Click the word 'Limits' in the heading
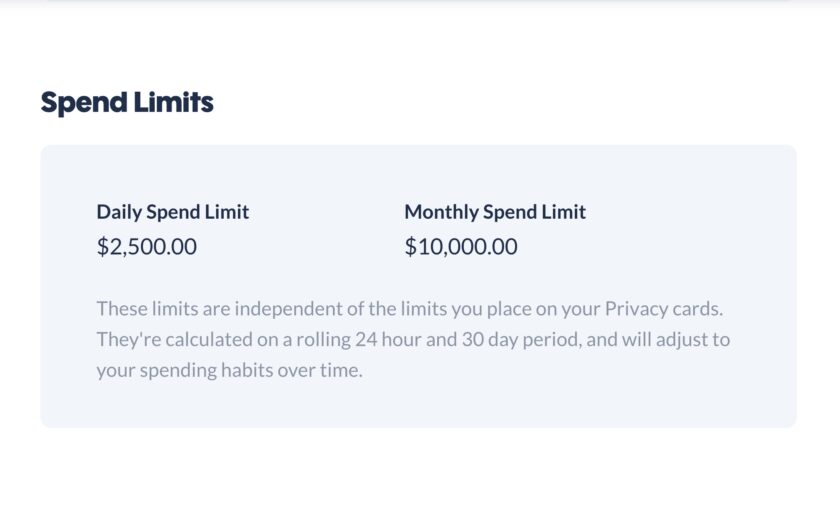This screenshot has height=508, width=840. click(174, 102)
